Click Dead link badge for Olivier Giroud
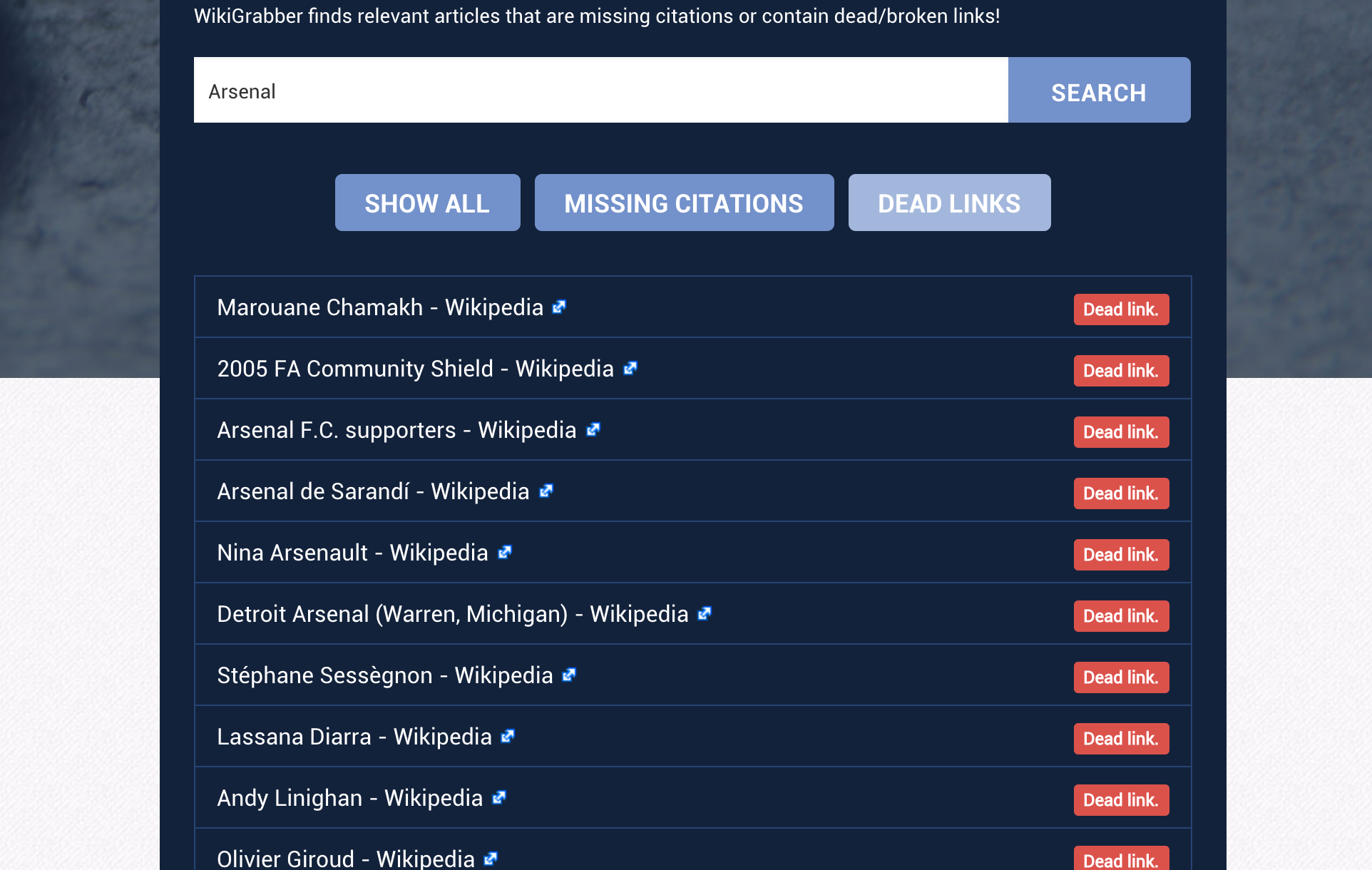 pyautogui.click(x=1121, y=859)
